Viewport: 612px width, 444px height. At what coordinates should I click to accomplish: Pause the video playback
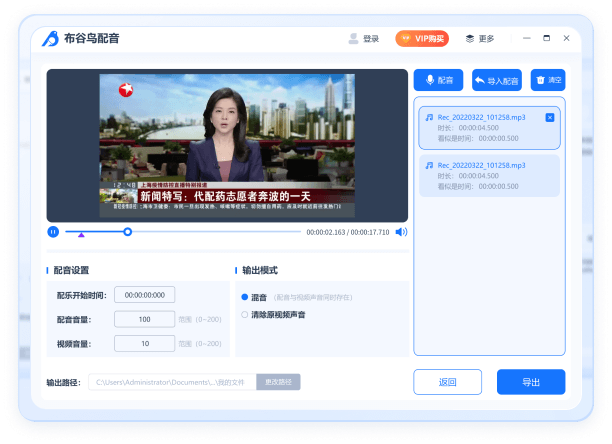coord(53,232)
